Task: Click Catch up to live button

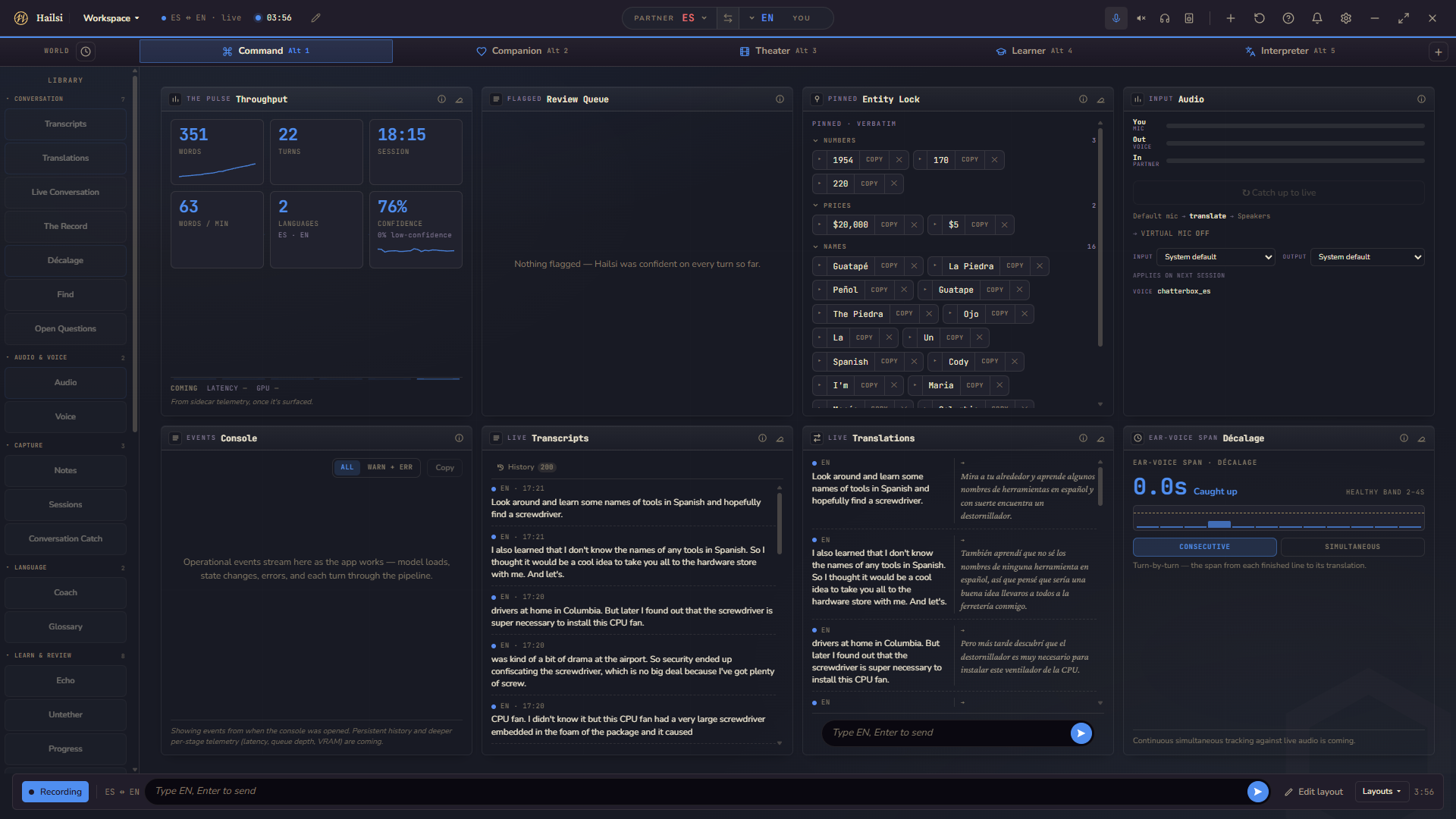Action: pyautogui.click(x=1279, y=193)
